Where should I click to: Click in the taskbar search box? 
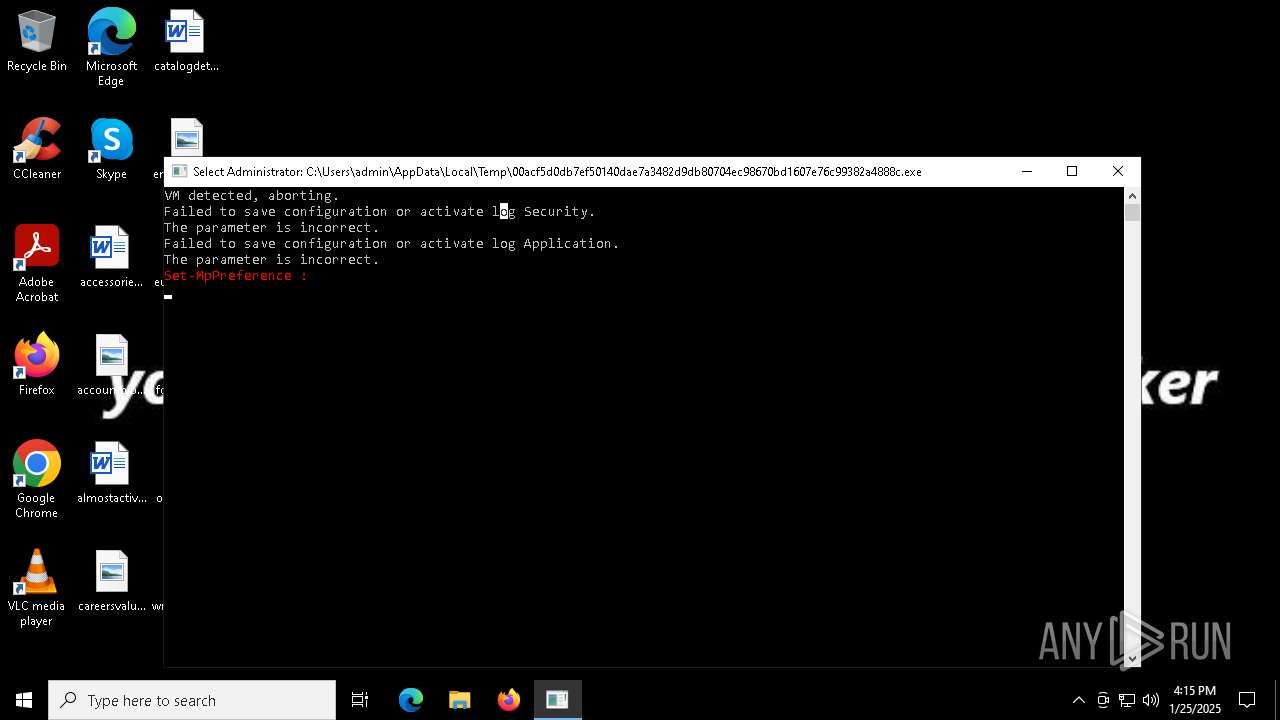pos(192,700)
